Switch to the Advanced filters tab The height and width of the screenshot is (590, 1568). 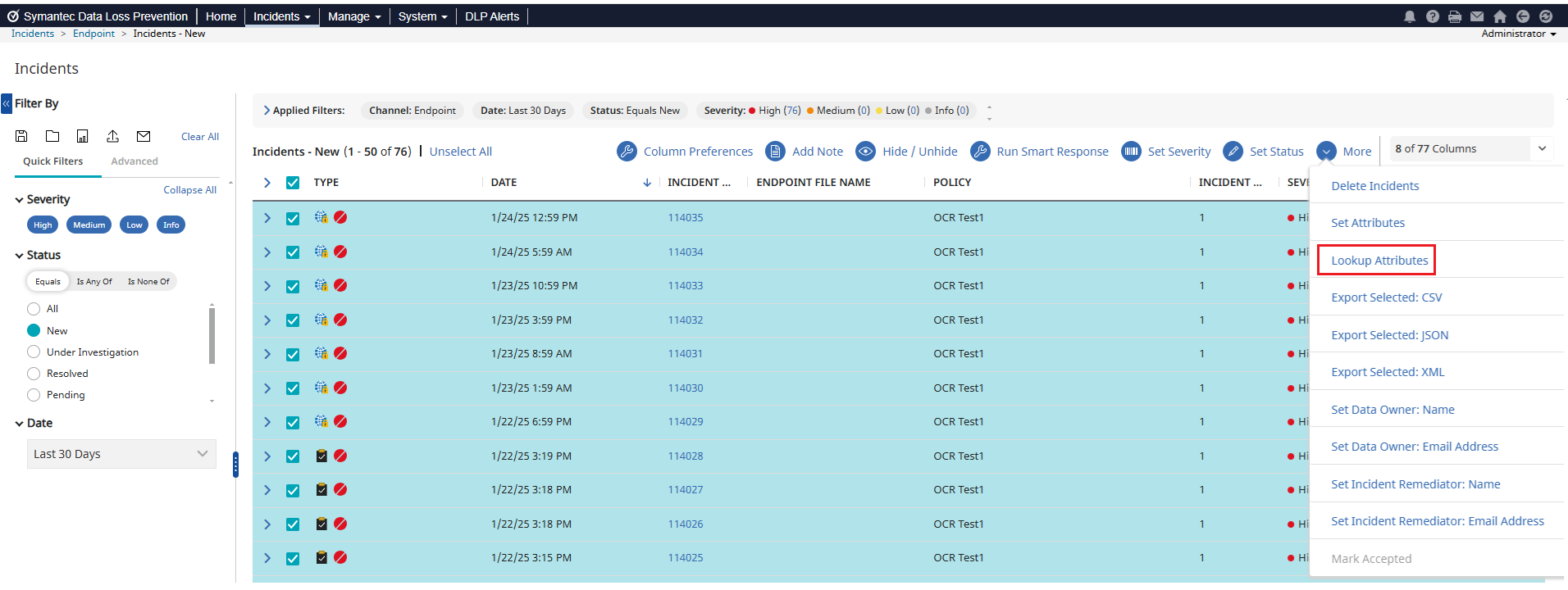pos(134,161)
